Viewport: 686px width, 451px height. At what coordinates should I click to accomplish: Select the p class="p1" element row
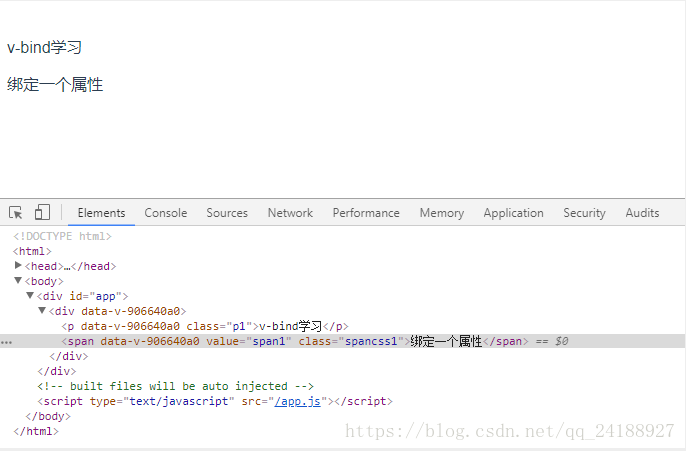pos(205,326)
